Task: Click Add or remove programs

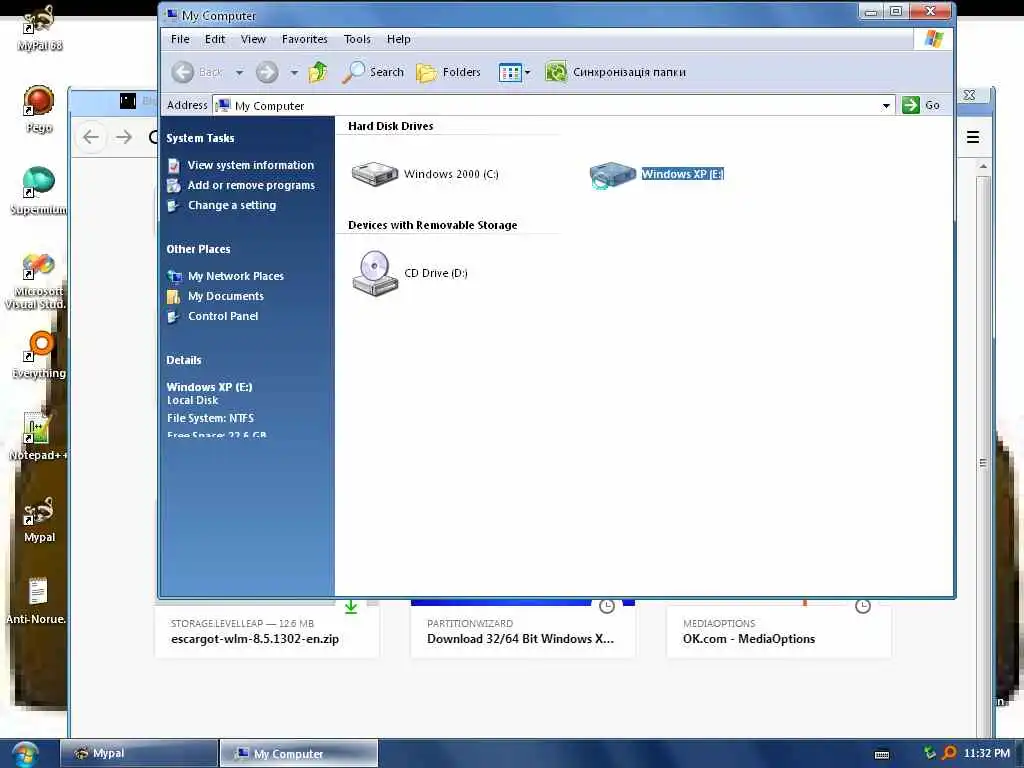Action: (251, 185)
